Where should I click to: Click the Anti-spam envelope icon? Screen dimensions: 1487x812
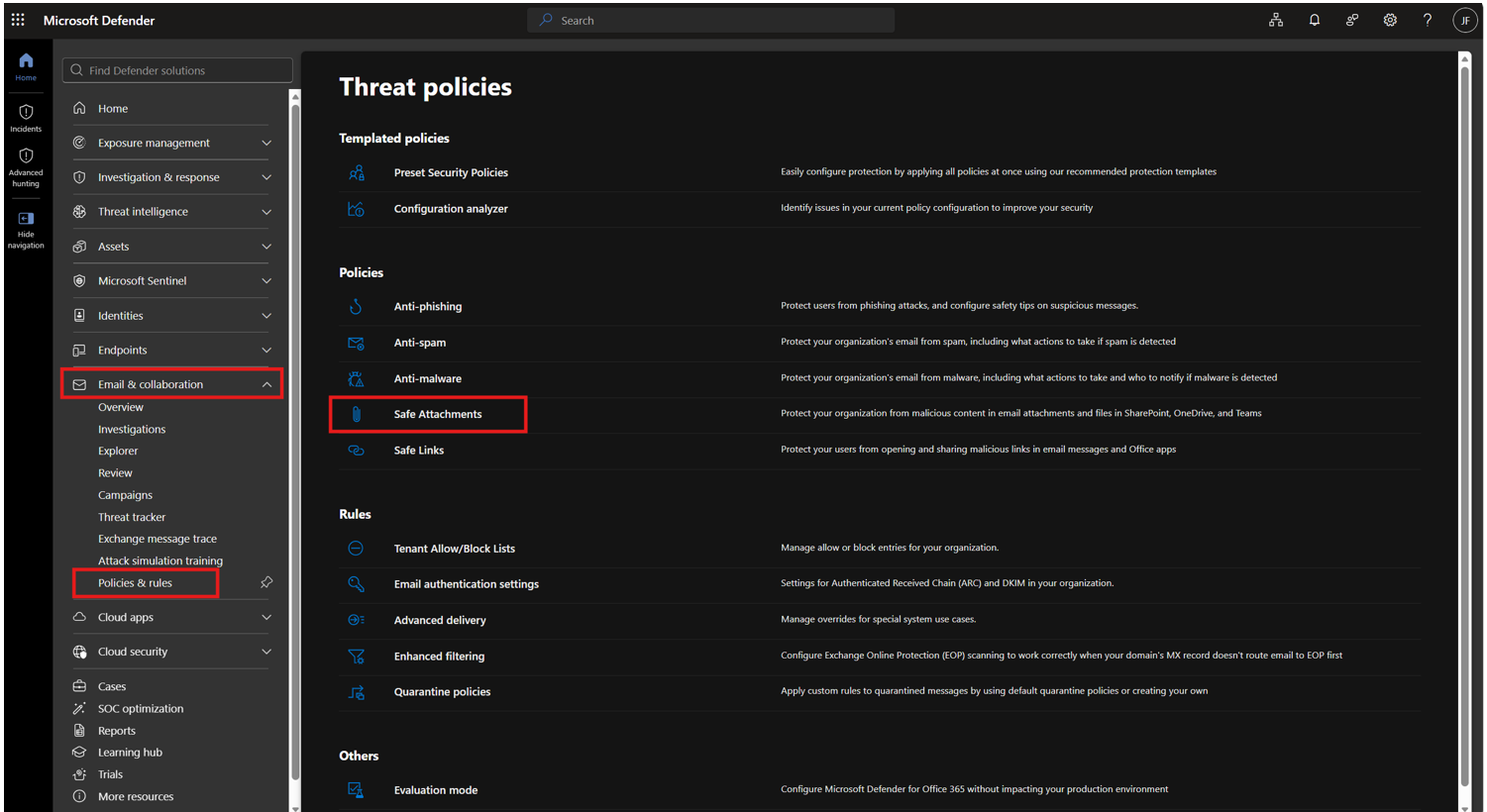357,343
